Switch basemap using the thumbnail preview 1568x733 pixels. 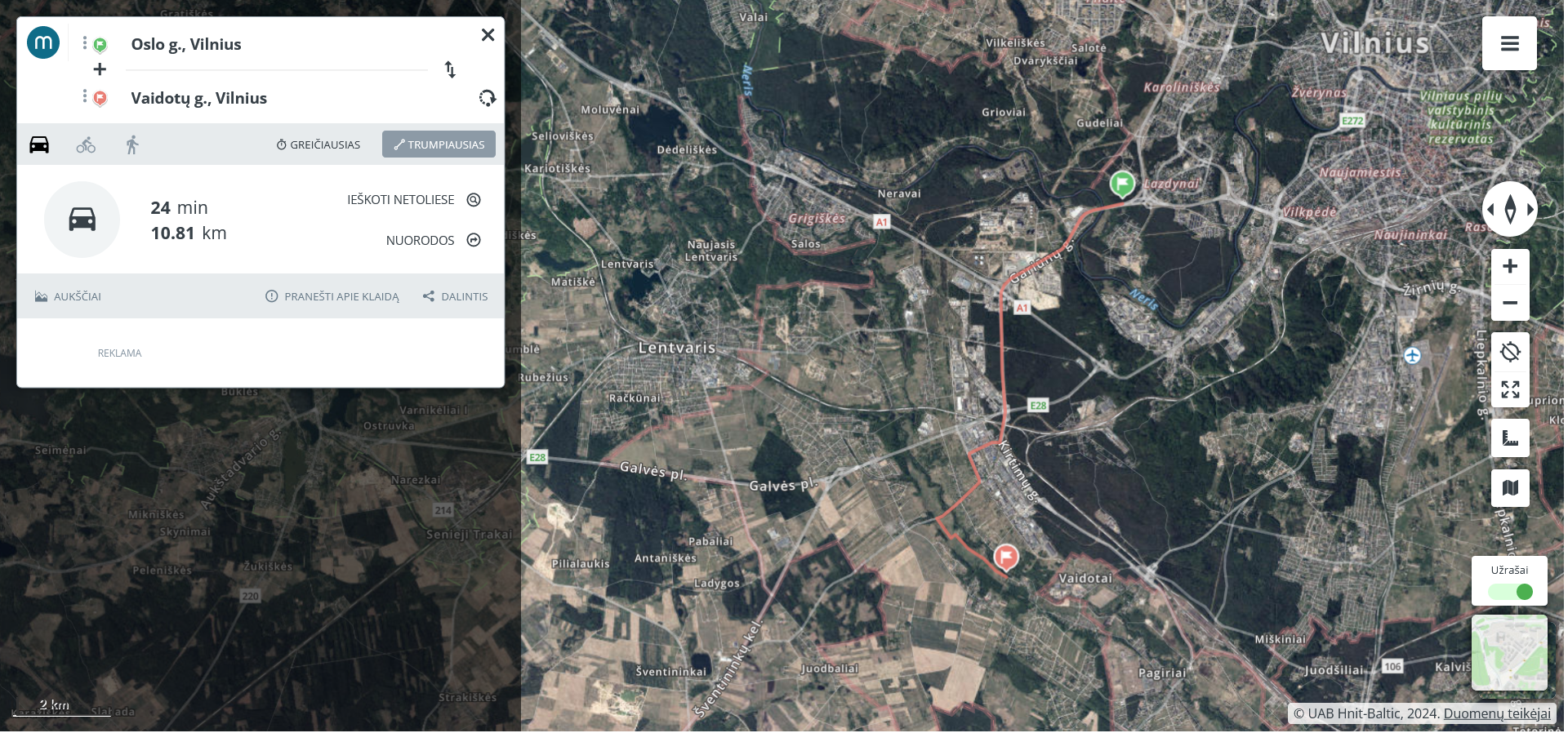tap(1509, 652)
